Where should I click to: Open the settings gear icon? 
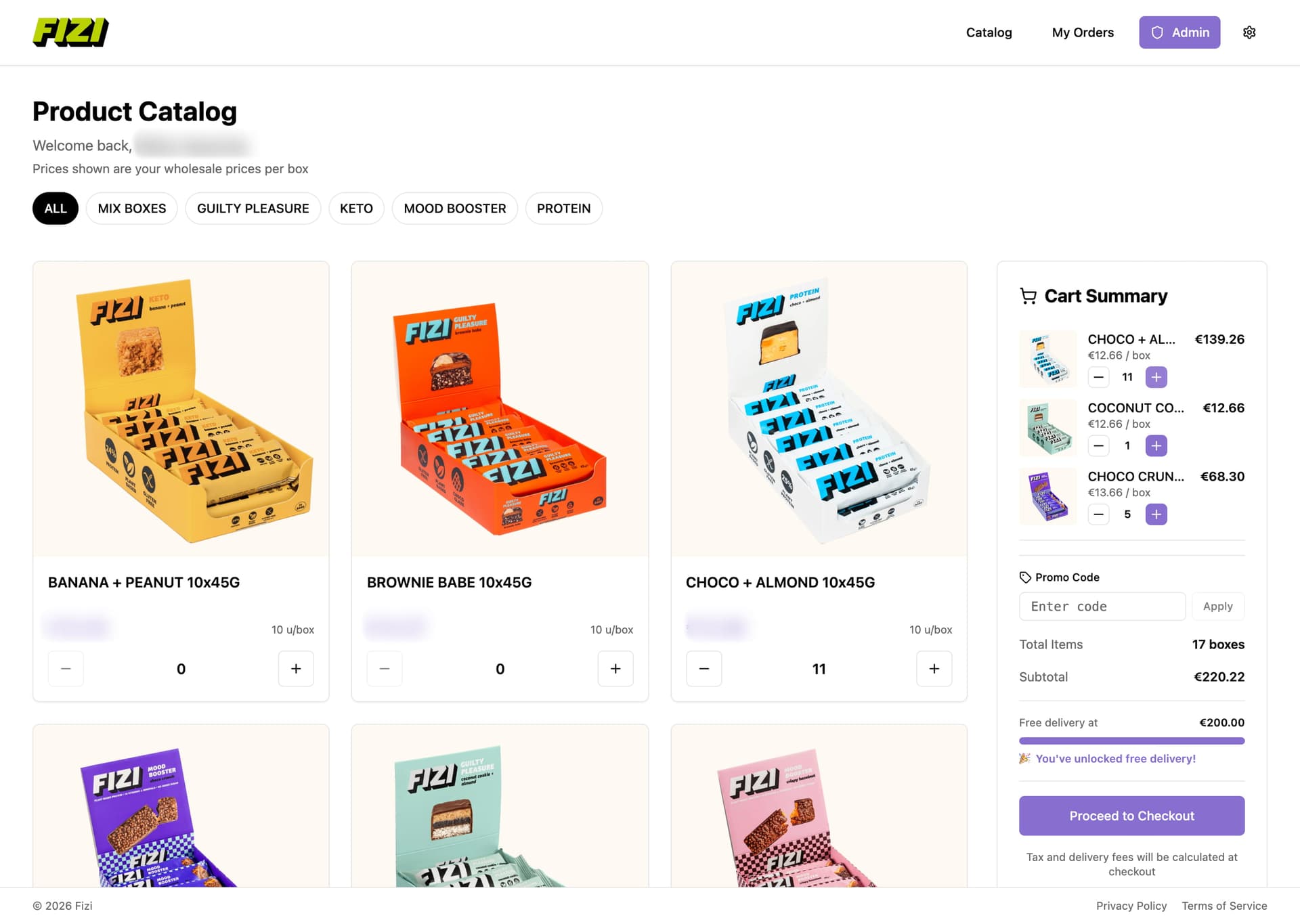(1249, 32)
